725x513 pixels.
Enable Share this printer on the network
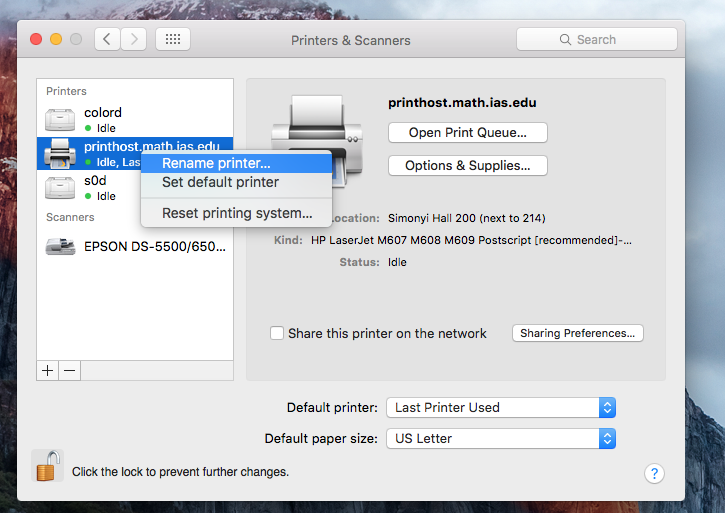[x=277, y=333]
